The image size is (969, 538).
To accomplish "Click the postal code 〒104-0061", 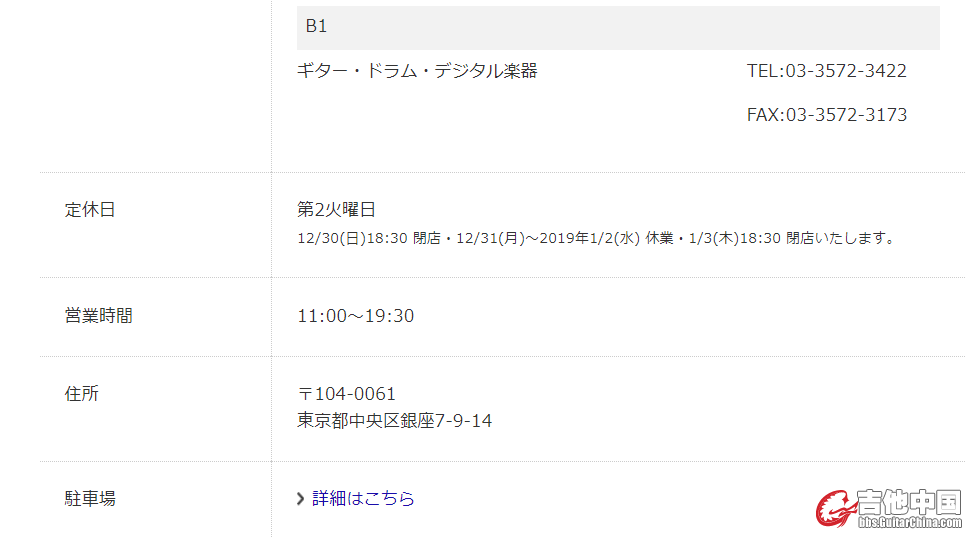I will click(346, 394).
